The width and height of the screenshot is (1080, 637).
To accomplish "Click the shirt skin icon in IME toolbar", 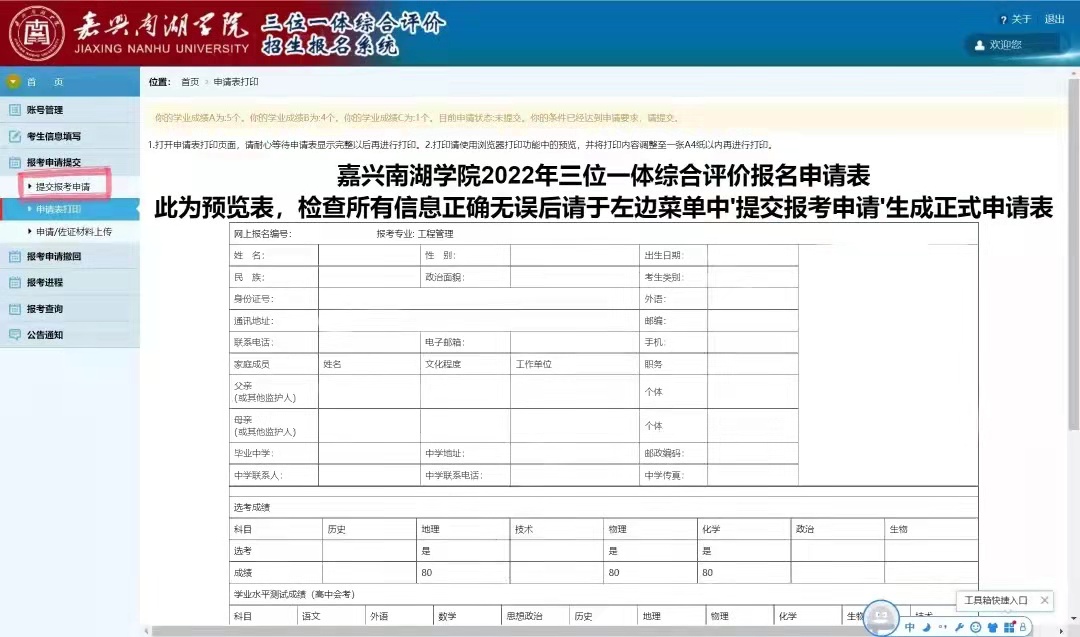I will click(993, 627).
